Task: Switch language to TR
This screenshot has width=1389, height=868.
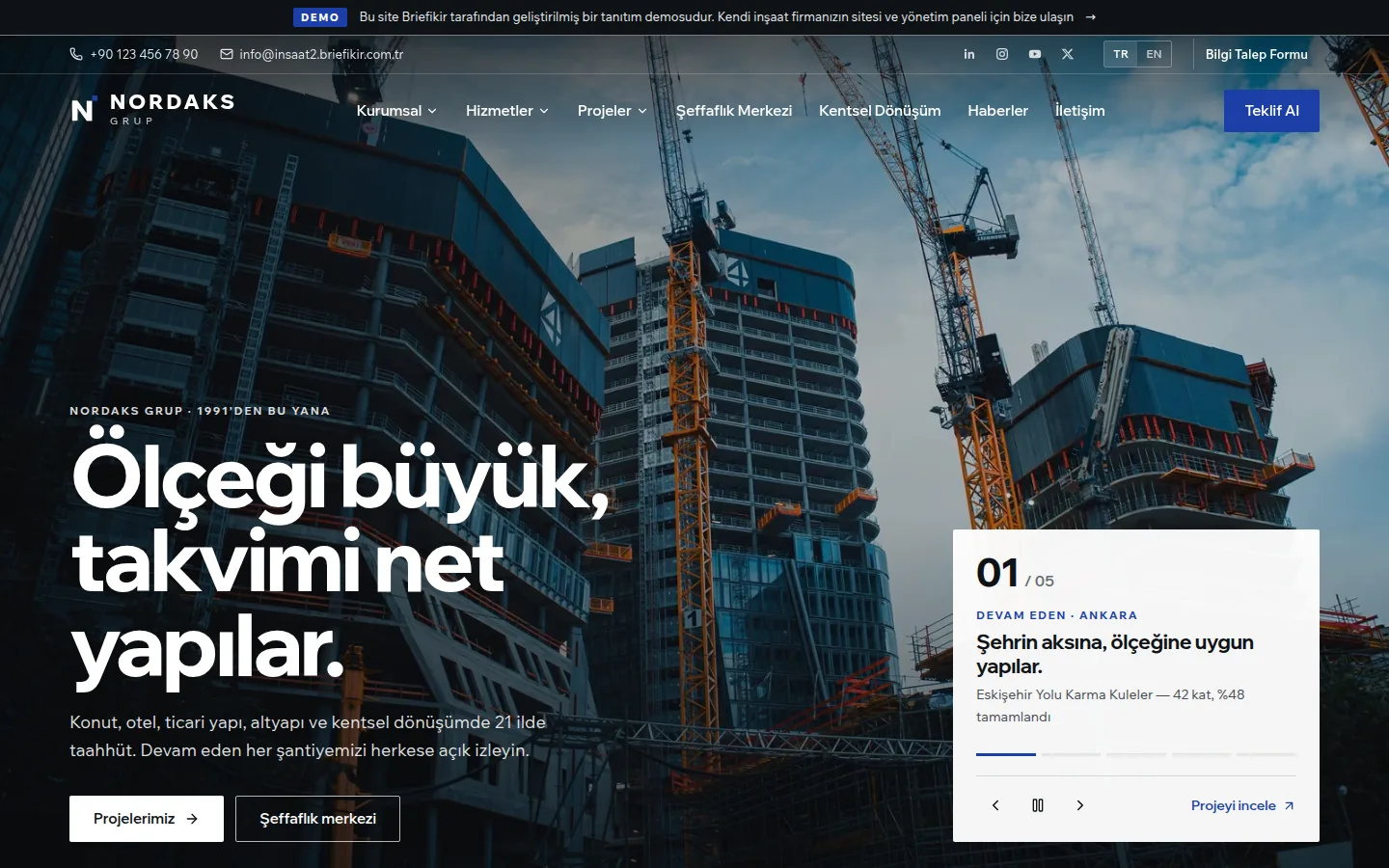Action: 1121,54
